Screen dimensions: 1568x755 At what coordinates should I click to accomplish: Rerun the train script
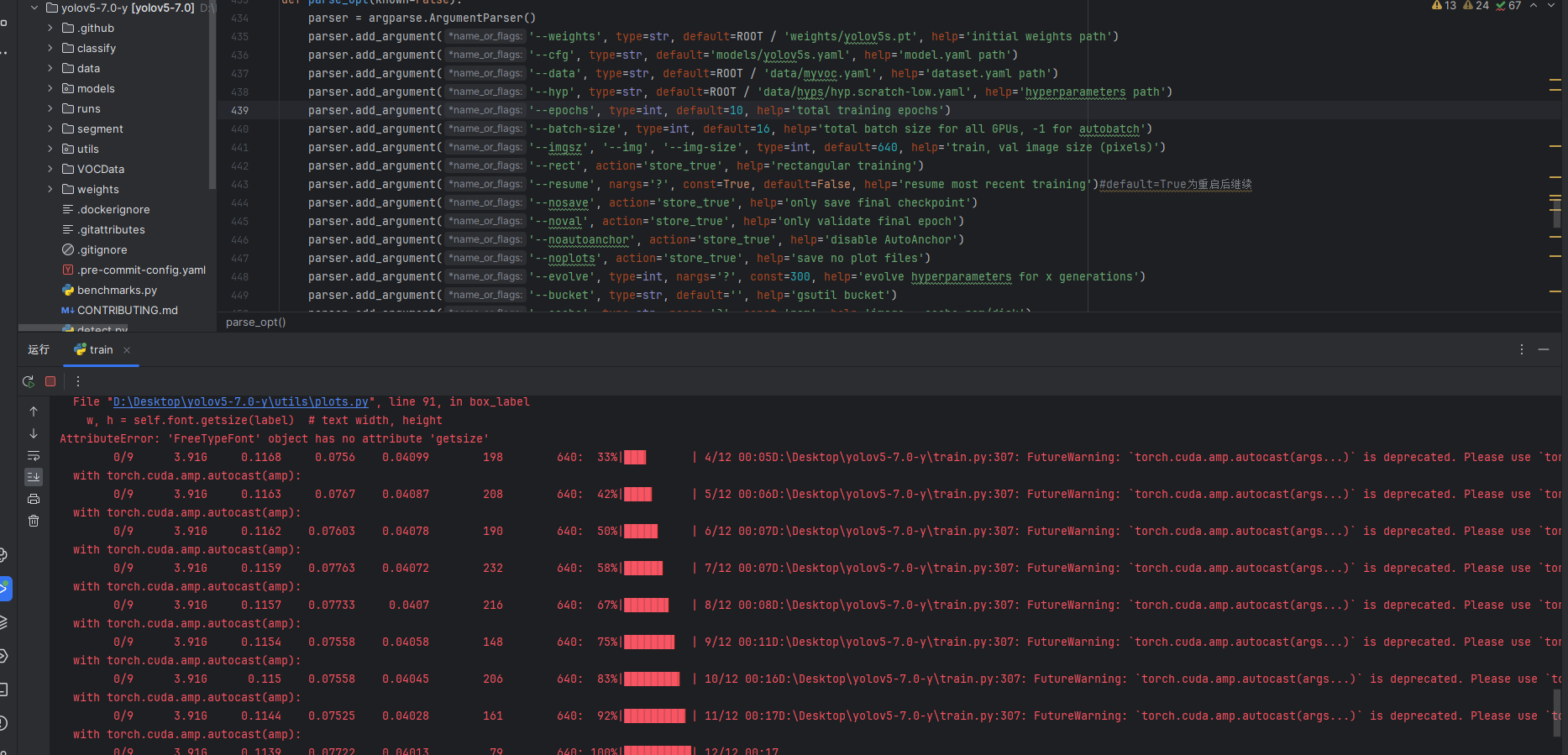29,381
